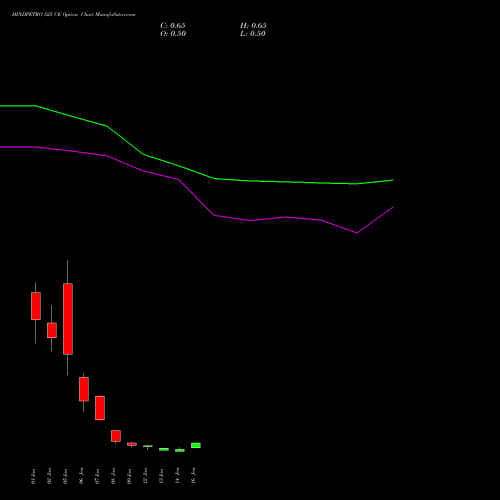This screenshot has height=500, width=500.
Task: Click the largest green candlestick on the chart
Action: tap(196, 445)
